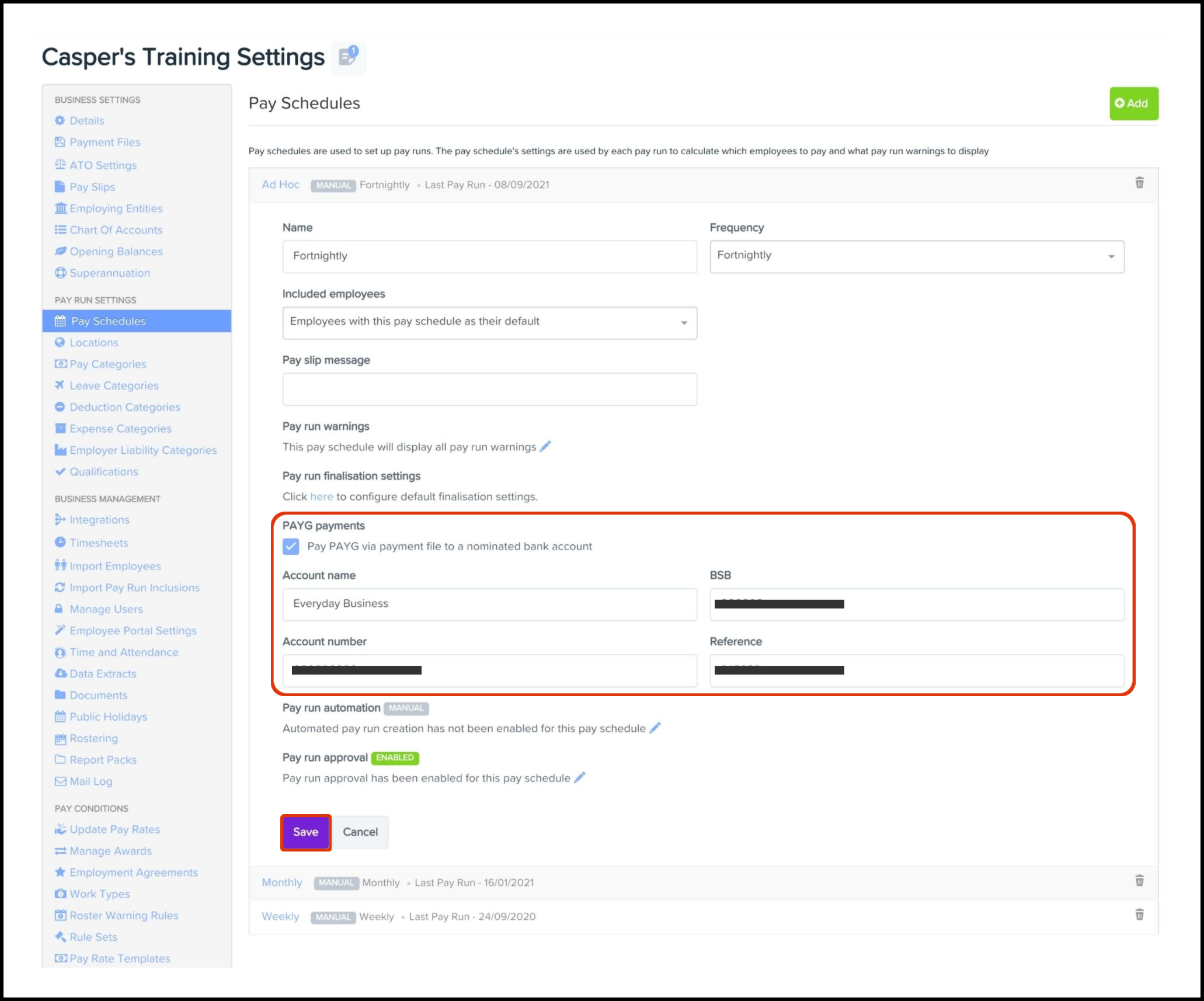
Task: Click trash icon on Monthly schedule row
Action: [1139, 881]
